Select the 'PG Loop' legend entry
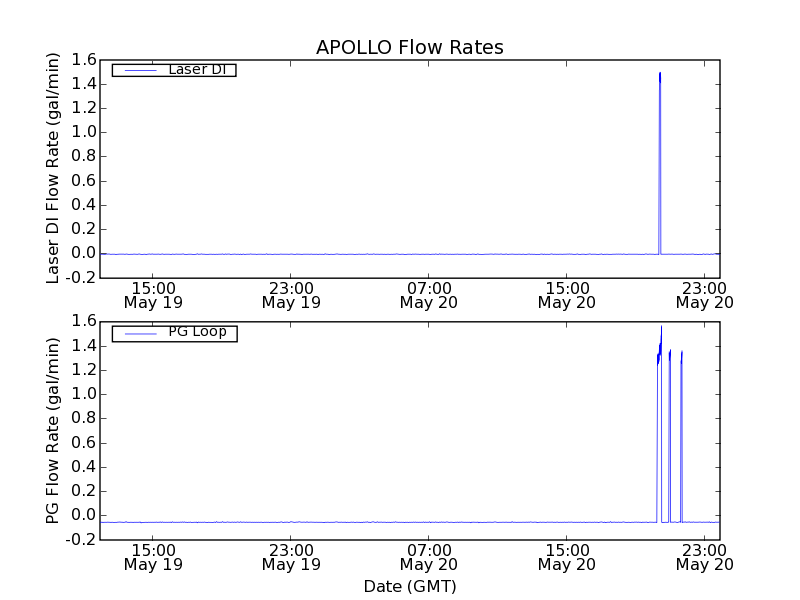This screenshot has height=600, width=800. click(x=174, y=333)
